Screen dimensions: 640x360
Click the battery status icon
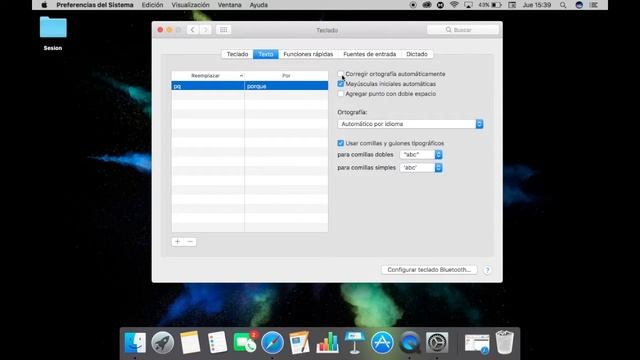coord(496,5)
